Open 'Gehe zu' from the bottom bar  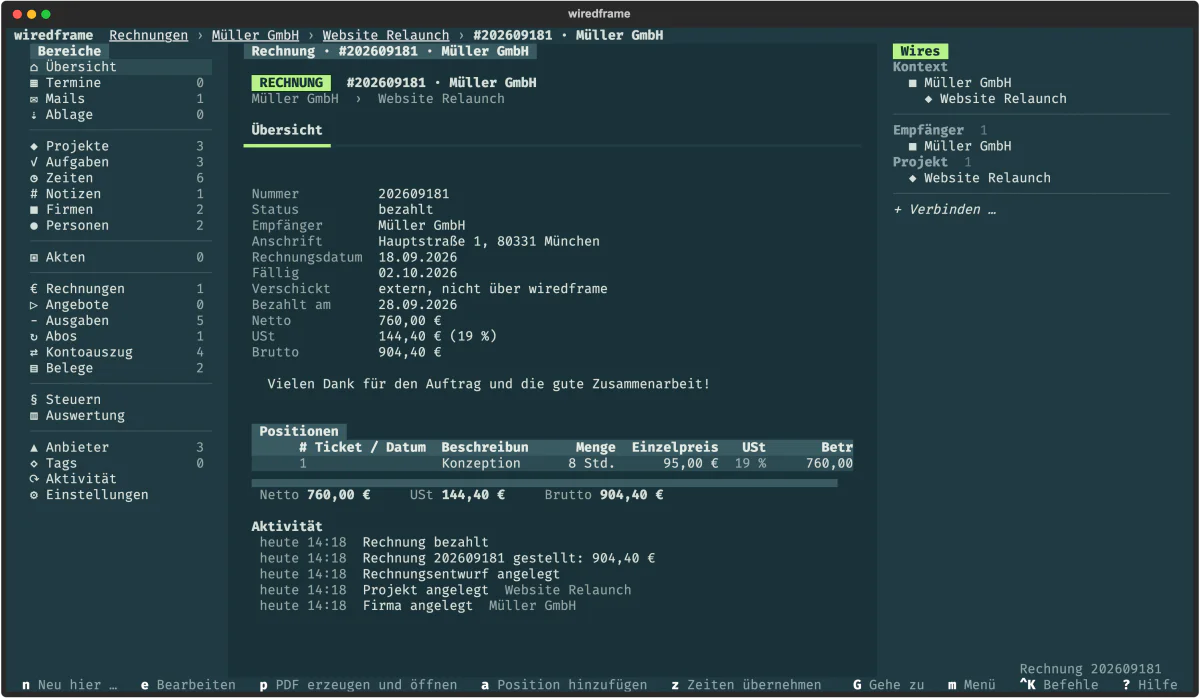click(889, 685)
